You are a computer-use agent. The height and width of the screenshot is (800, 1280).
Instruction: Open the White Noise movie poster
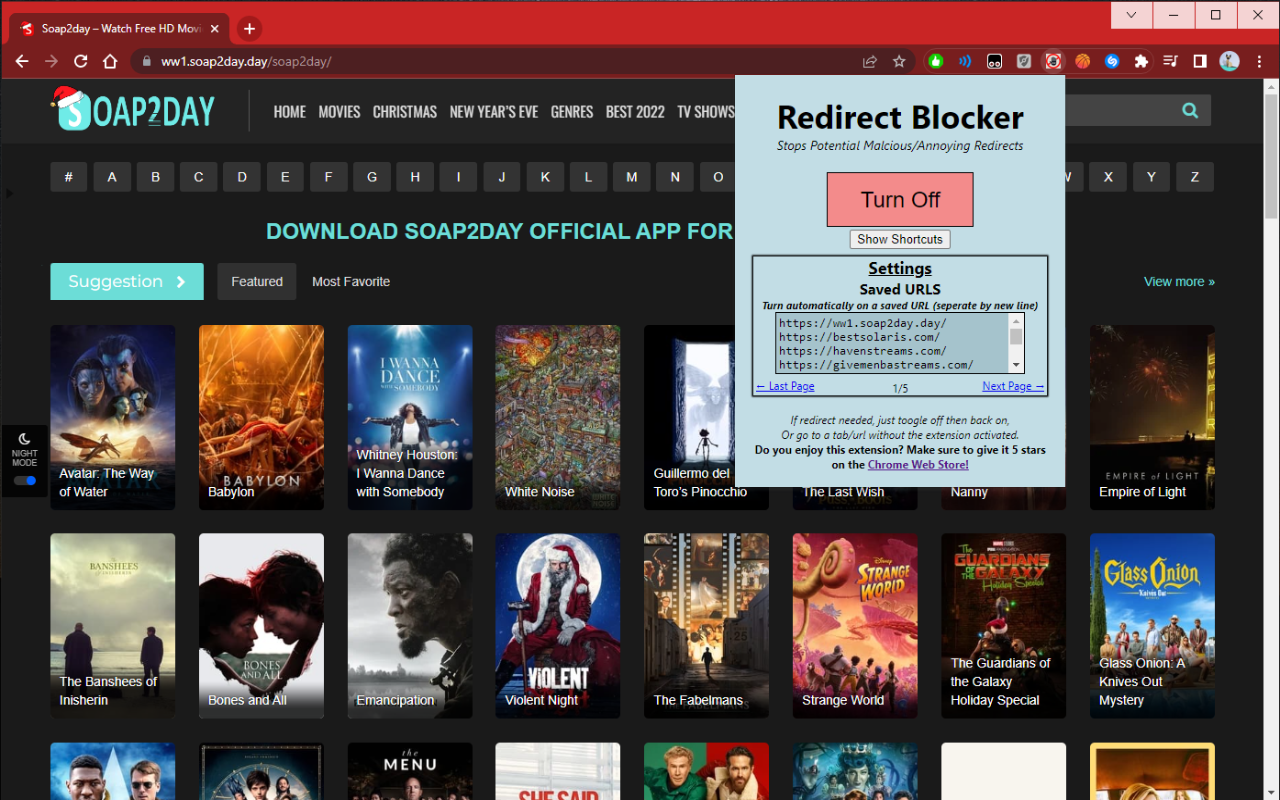tap(558, 417)
